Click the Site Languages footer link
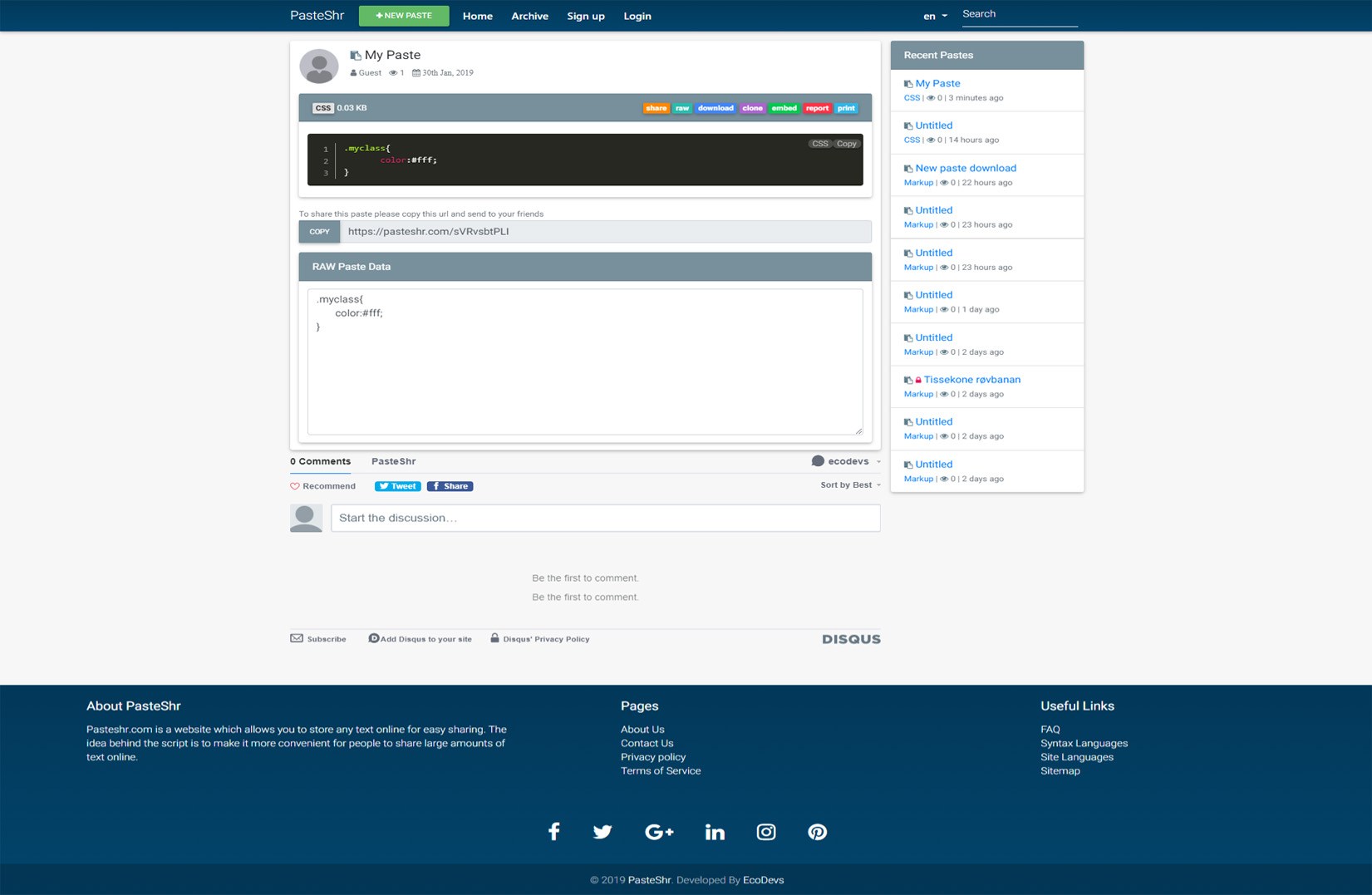The width and height of the screenshot is (1372, 895). (x=1077, y=757)
